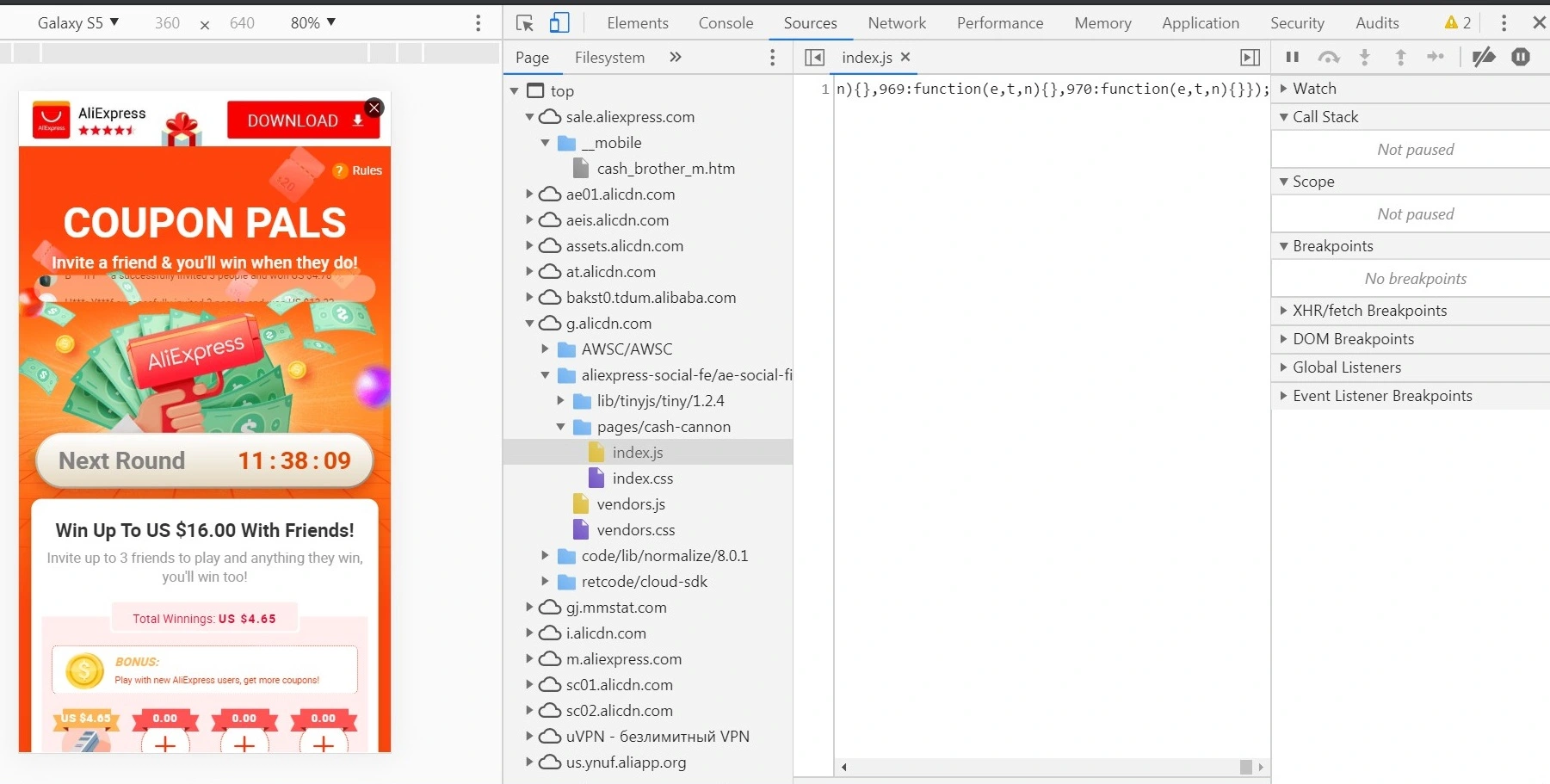Switch to the Performance tab
1550x784 pixels.
(1000, 23)
